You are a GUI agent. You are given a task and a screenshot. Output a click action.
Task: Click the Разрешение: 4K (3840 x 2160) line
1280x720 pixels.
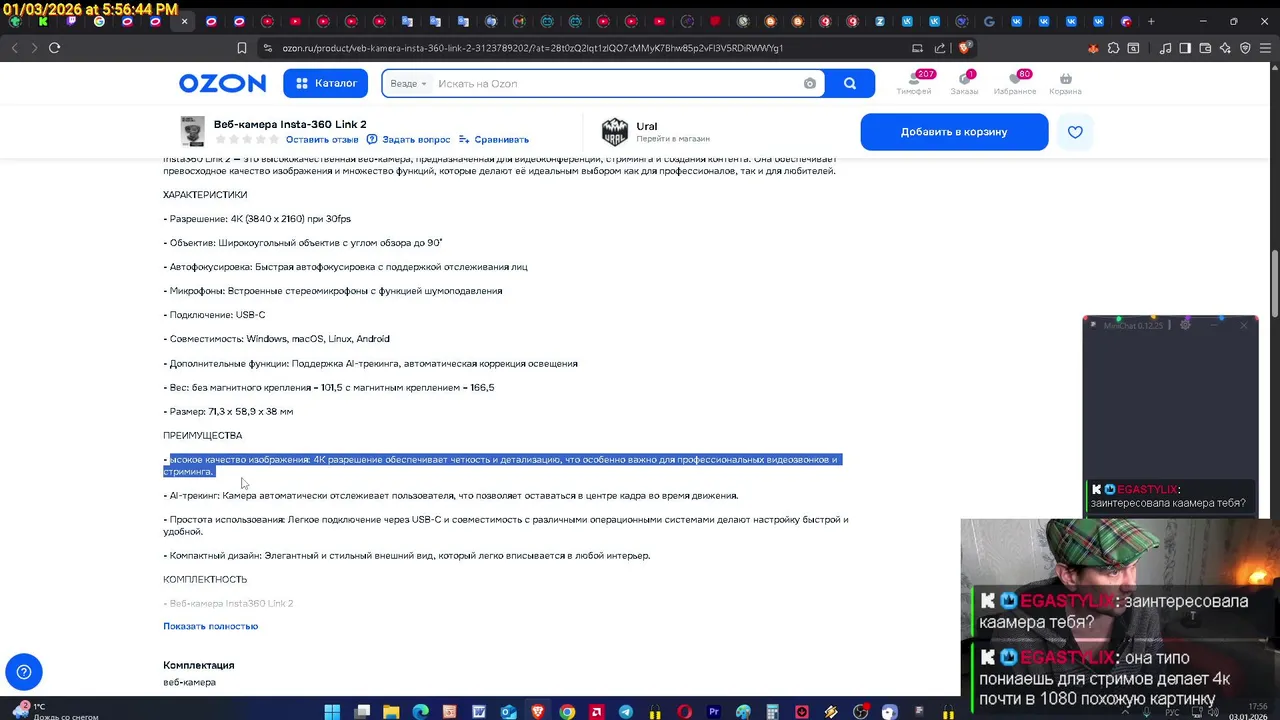coord(257,219)
